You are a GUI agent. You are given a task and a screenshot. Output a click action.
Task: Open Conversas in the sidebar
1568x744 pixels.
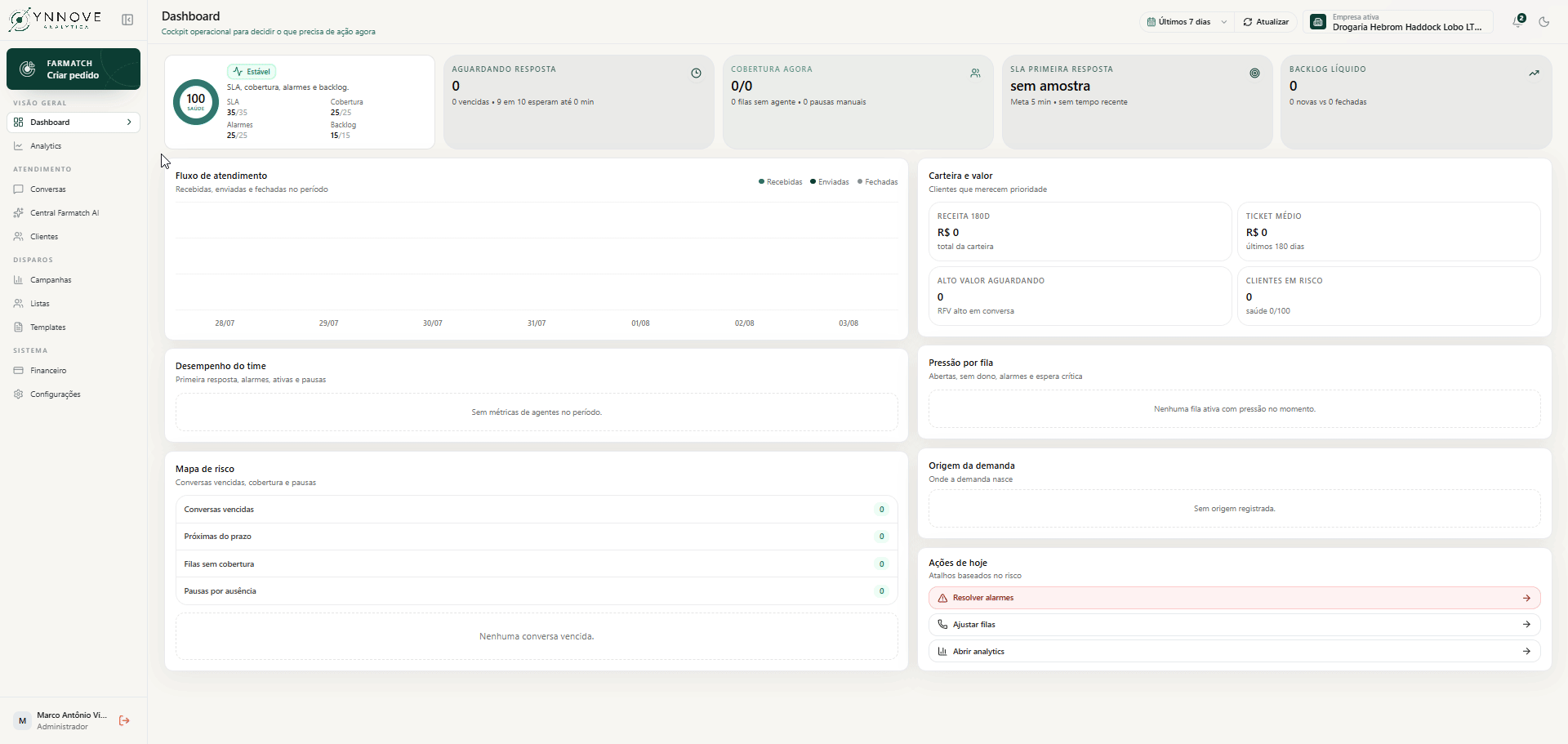click(x=73, y=189)
